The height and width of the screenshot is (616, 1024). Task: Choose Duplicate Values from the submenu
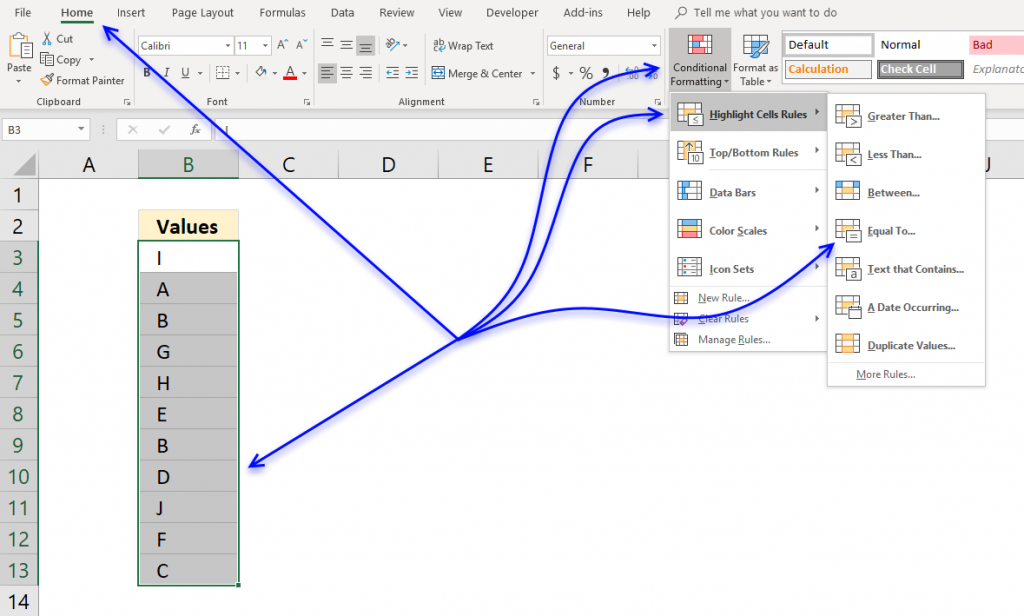913,345
